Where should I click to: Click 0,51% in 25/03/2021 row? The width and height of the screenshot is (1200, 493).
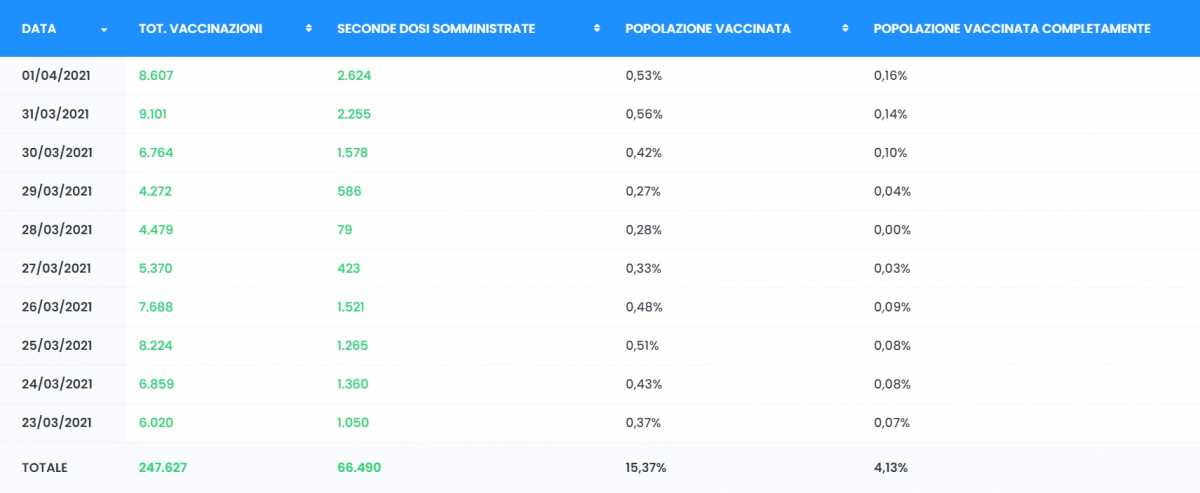[642, 346]
